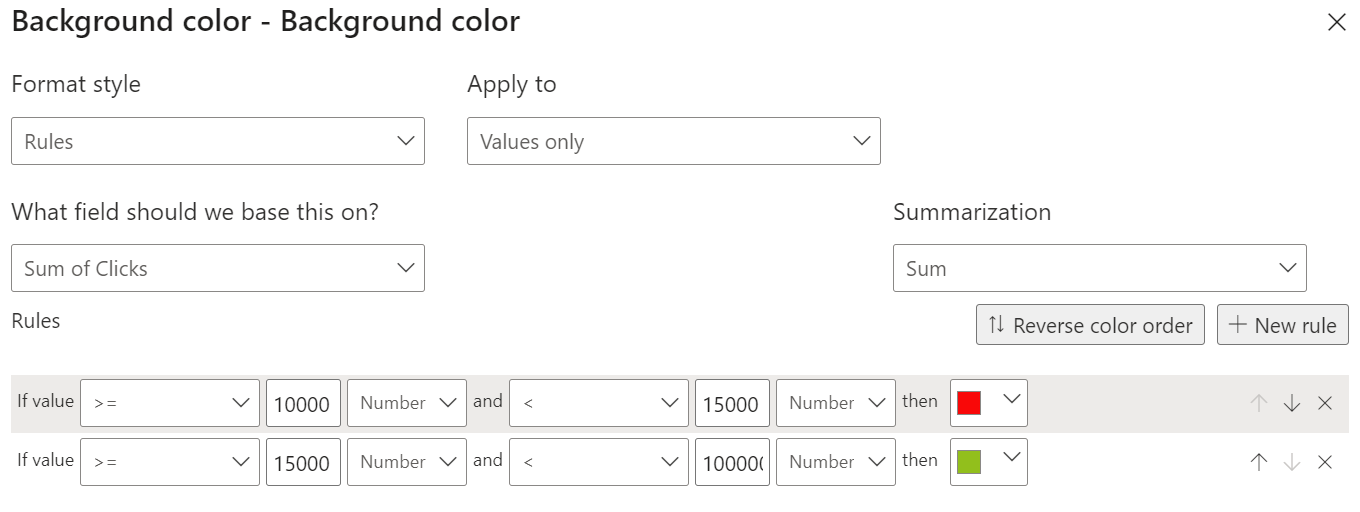This screenshot has height=512, width=1360.
Task: Open first rule's >= operator dropdown
Action: (170, 403)
